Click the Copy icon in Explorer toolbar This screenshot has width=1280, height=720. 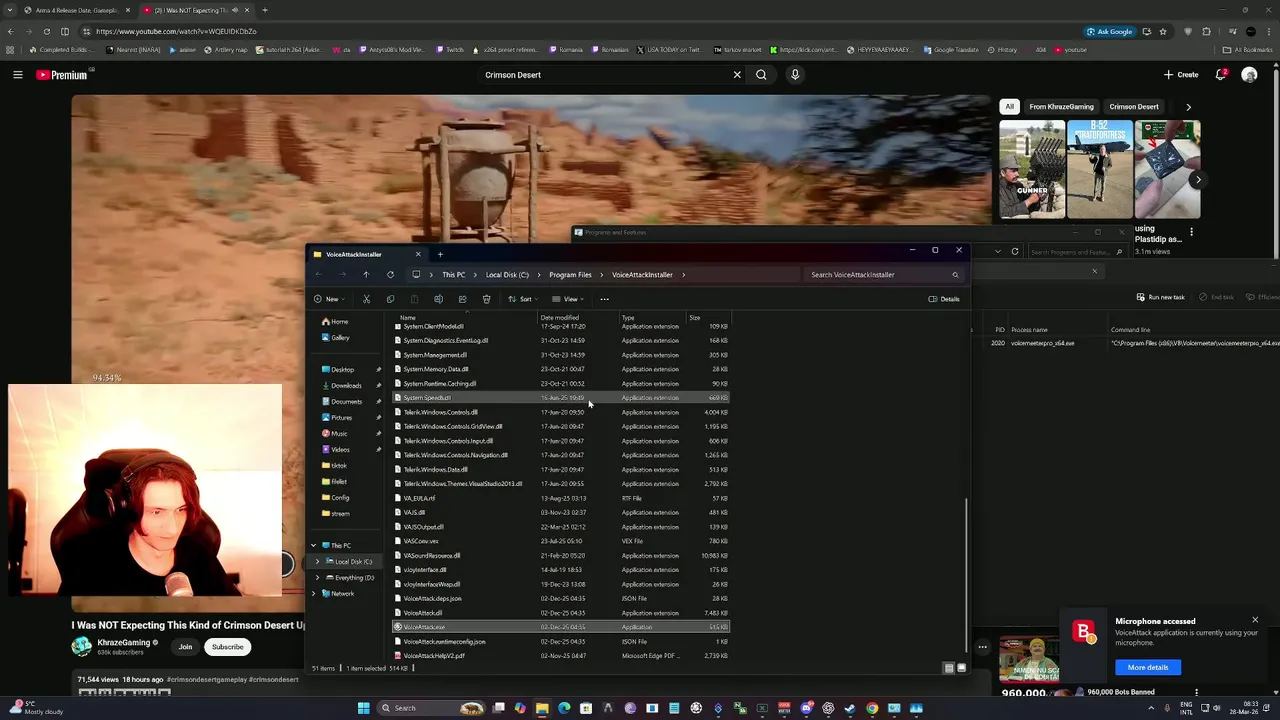(390, 299)
